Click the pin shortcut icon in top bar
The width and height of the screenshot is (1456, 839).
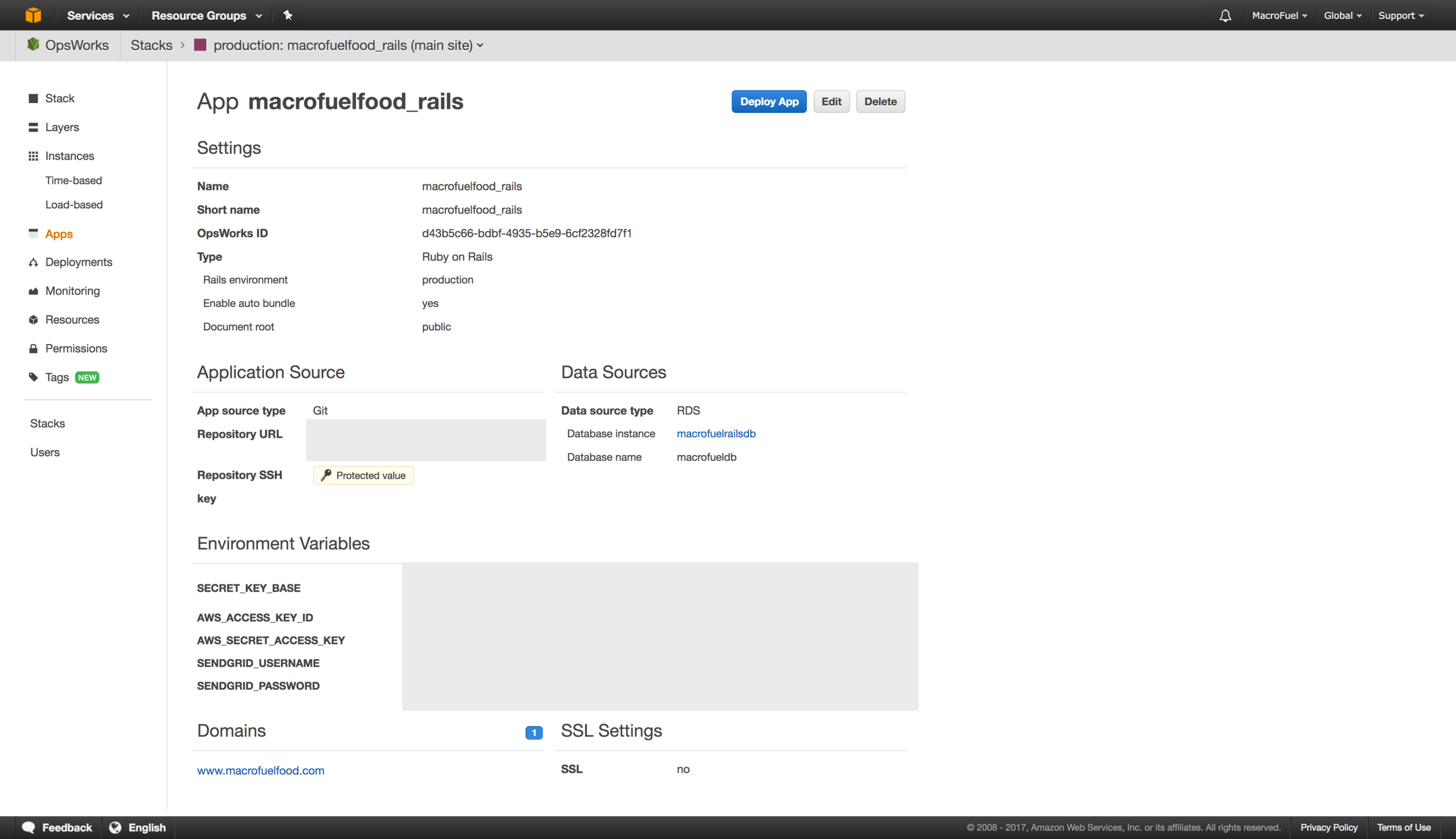(x=288, y=15)
